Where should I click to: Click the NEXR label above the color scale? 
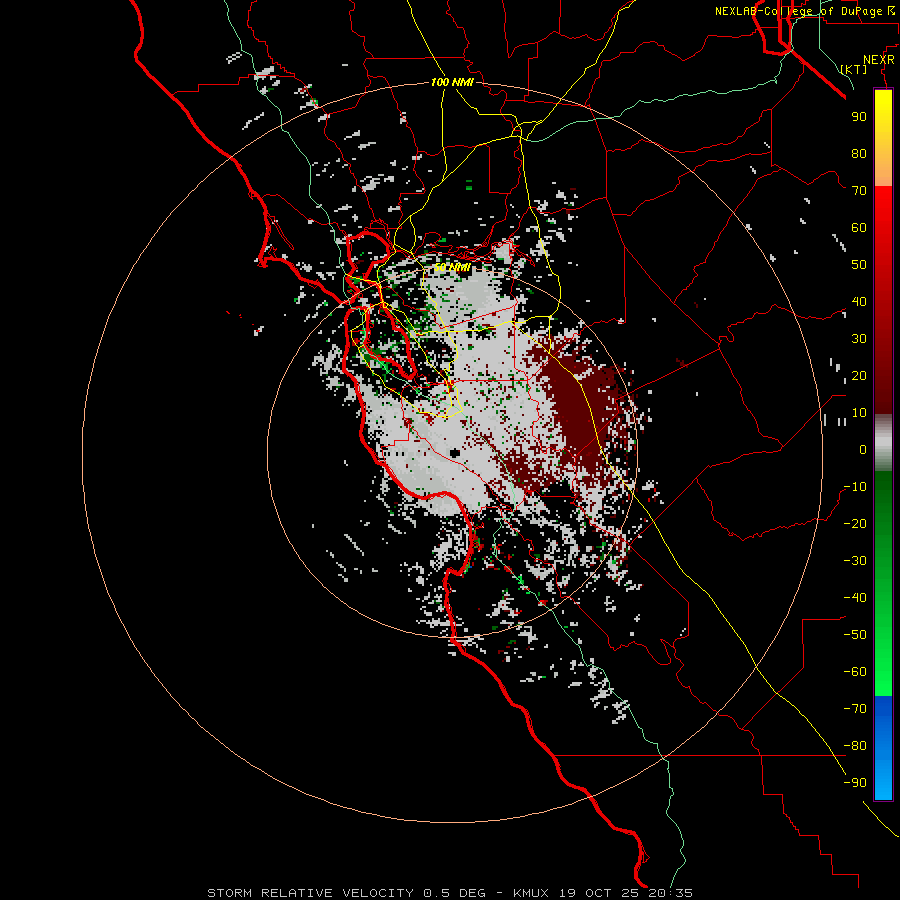coord(879,60)
